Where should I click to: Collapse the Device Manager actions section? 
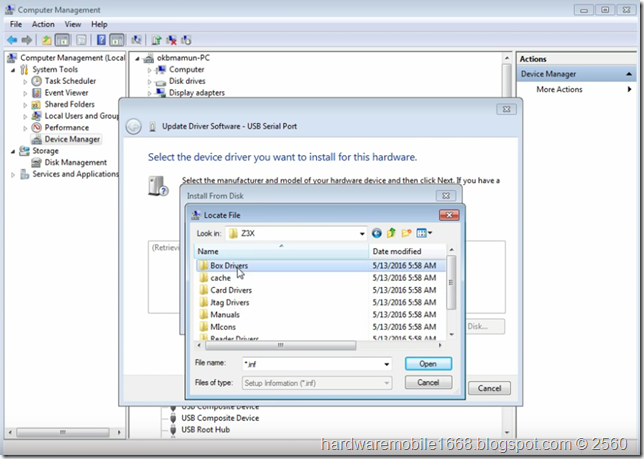(x=628, y=74)
